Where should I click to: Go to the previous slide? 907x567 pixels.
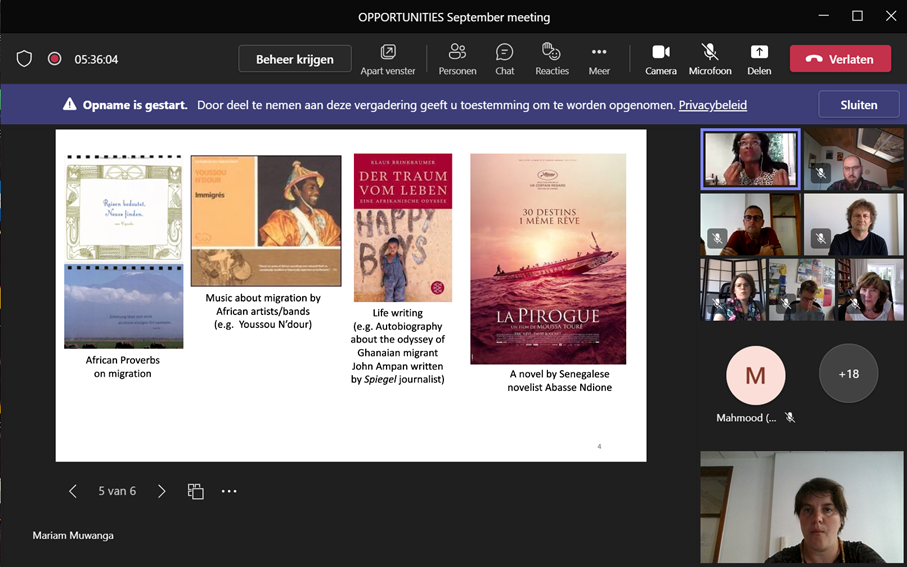(x=72, y=491)
